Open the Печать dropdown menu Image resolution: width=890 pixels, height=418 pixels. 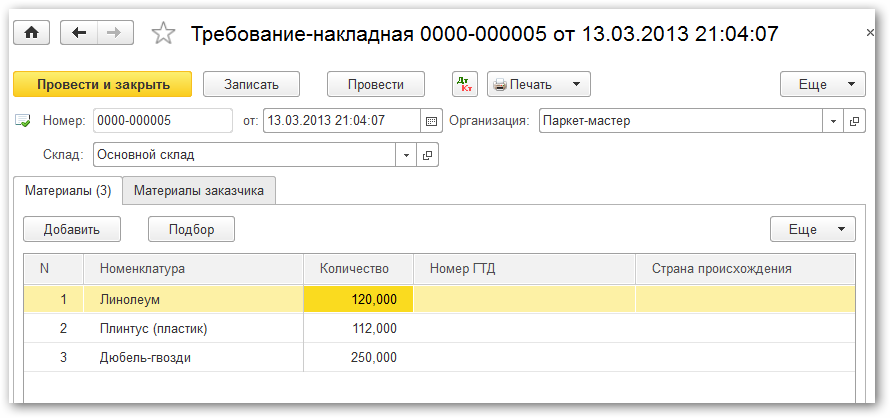[x=539, y=84]
